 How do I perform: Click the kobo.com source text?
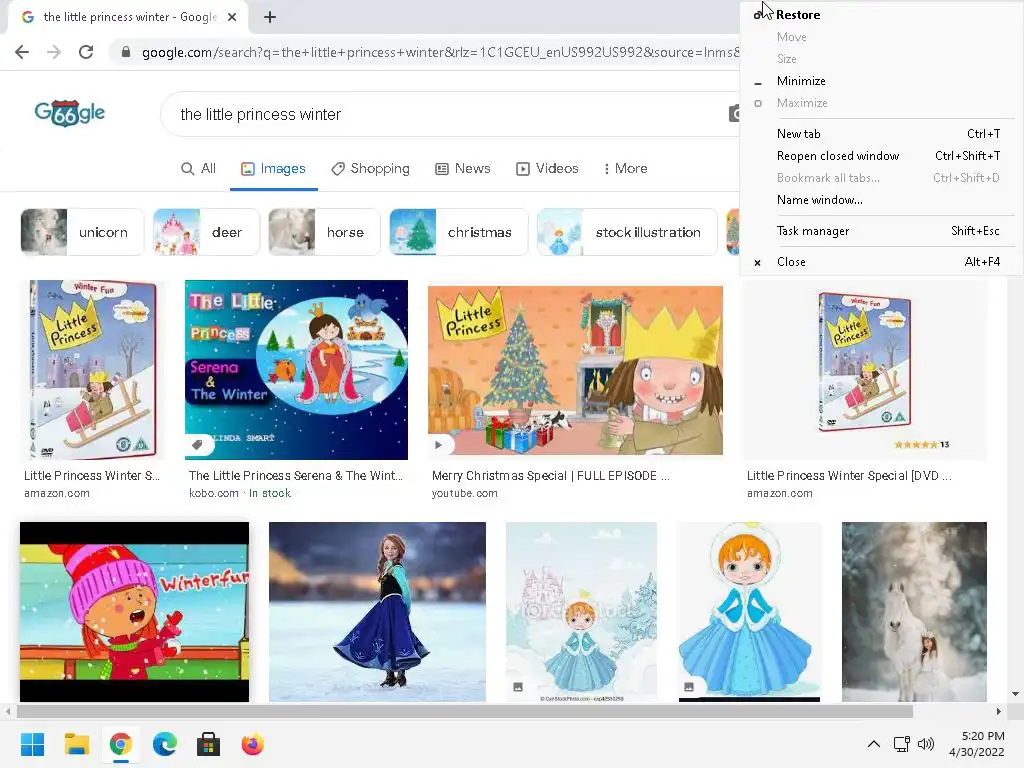214,493
